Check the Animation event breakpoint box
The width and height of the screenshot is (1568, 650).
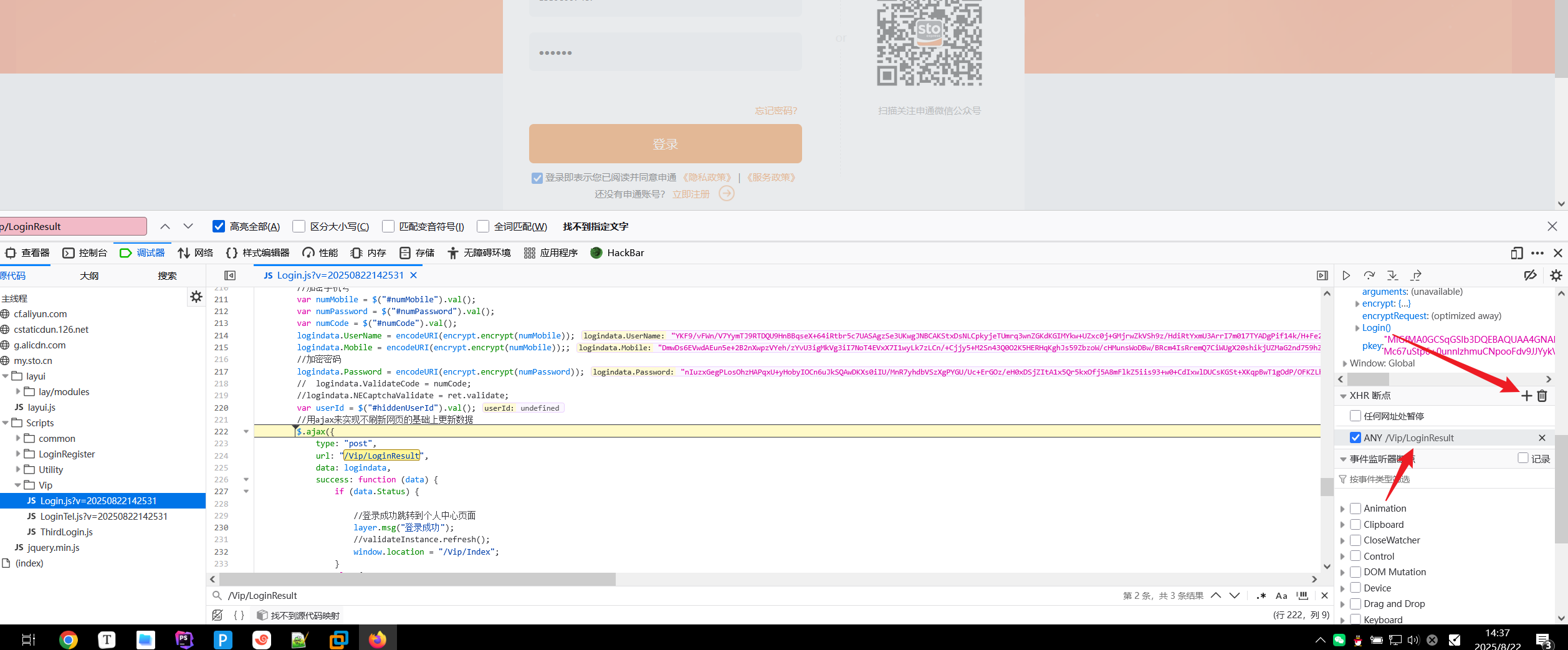tap(1355, 509)
